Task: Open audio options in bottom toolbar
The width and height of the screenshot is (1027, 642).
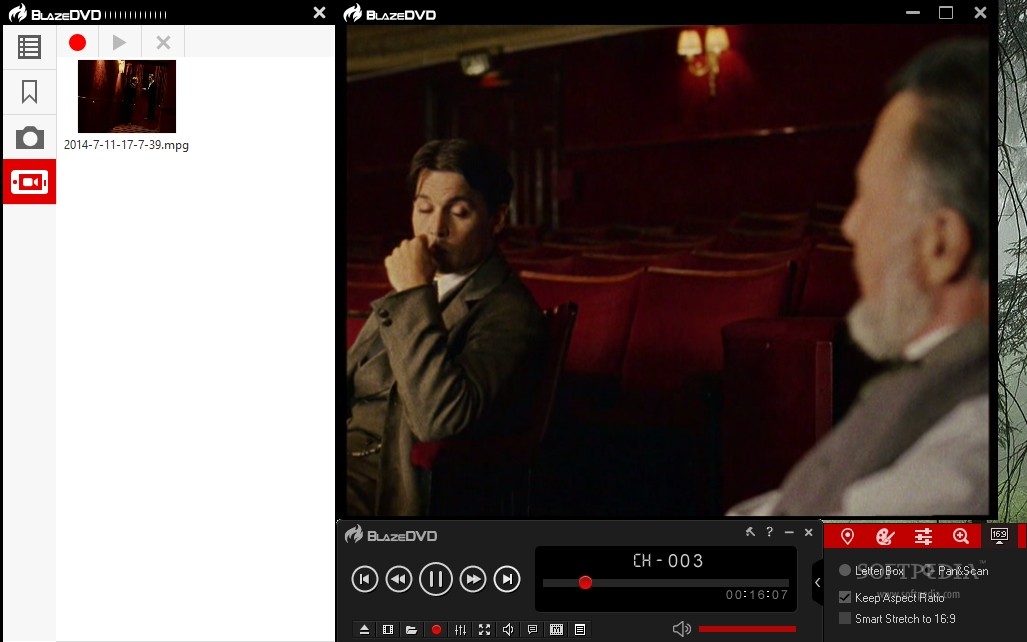Action: 508,630
